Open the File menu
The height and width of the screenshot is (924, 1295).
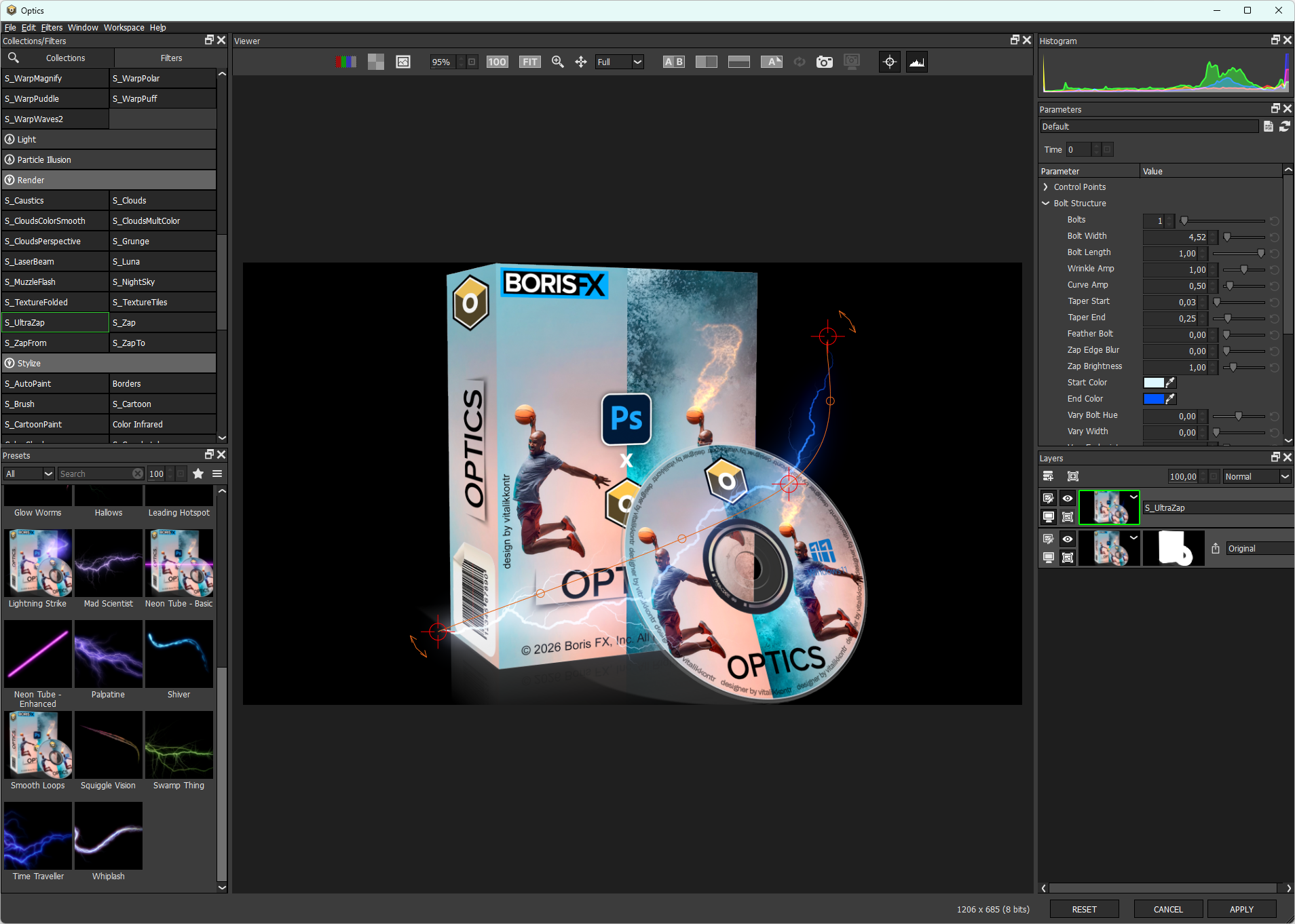click(x=10, y=28)
